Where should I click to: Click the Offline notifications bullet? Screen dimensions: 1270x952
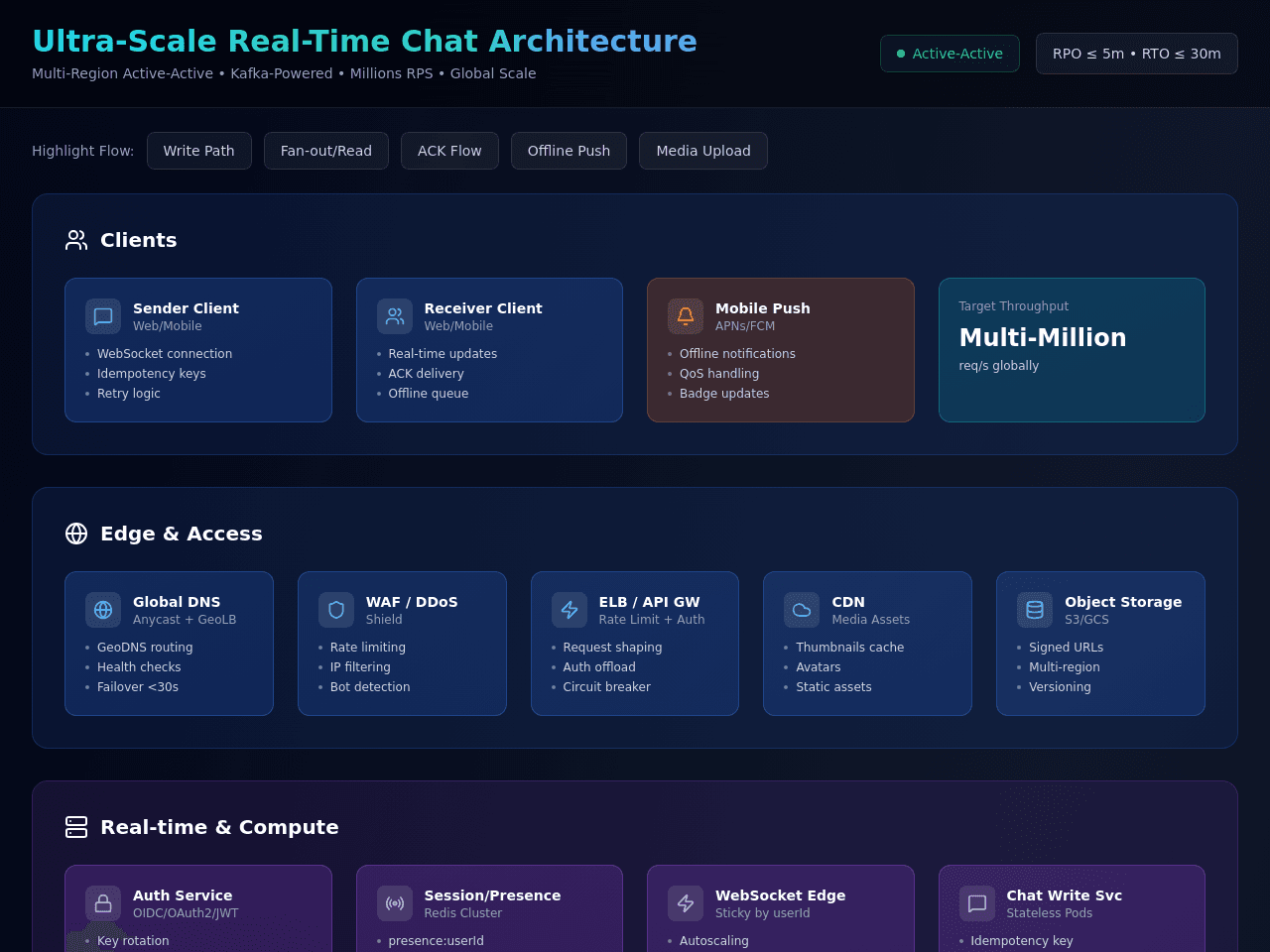(x=737, y=354)
